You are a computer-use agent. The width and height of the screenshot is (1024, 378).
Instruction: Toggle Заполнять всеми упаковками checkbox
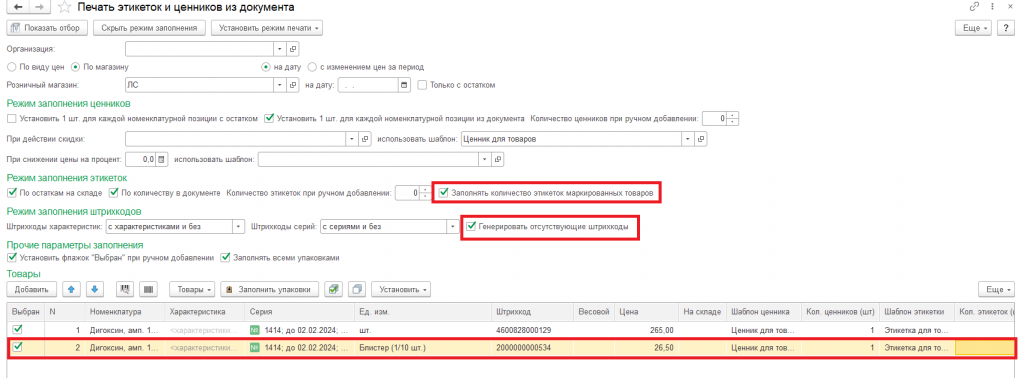pyautogui.click(x=225, y=257)
